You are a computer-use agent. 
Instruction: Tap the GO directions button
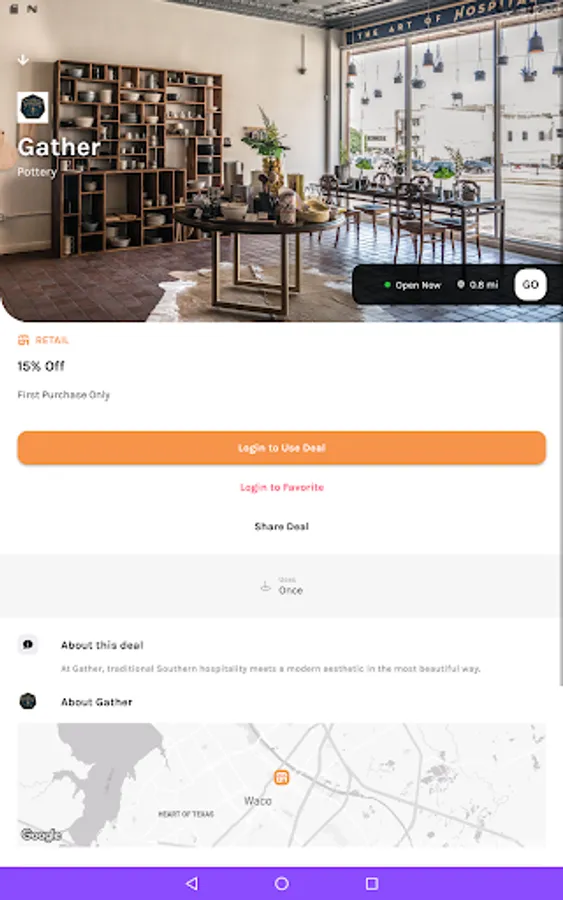click(530, 285)
